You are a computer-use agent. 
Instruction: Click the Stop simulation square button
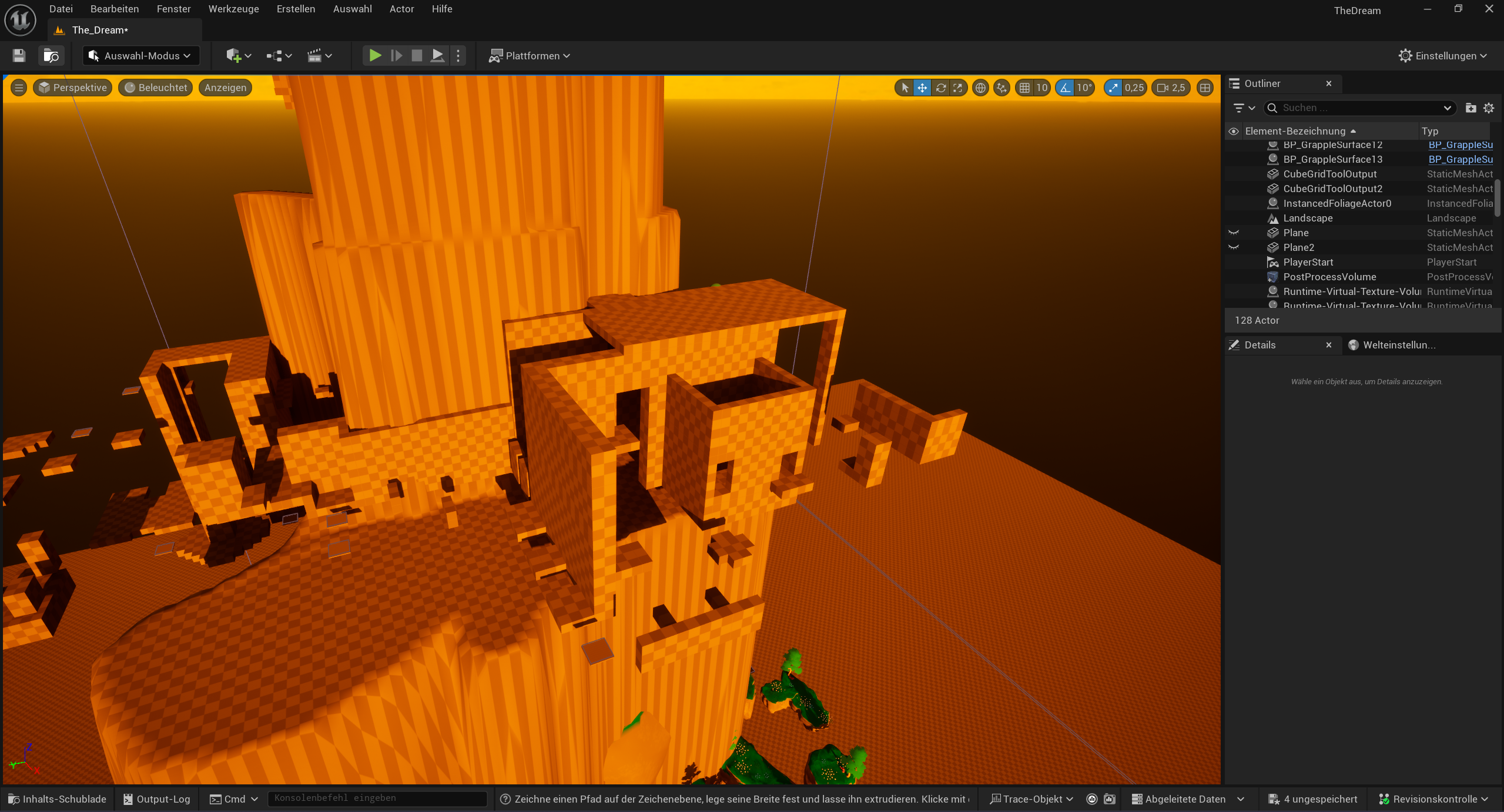[417, 56]
